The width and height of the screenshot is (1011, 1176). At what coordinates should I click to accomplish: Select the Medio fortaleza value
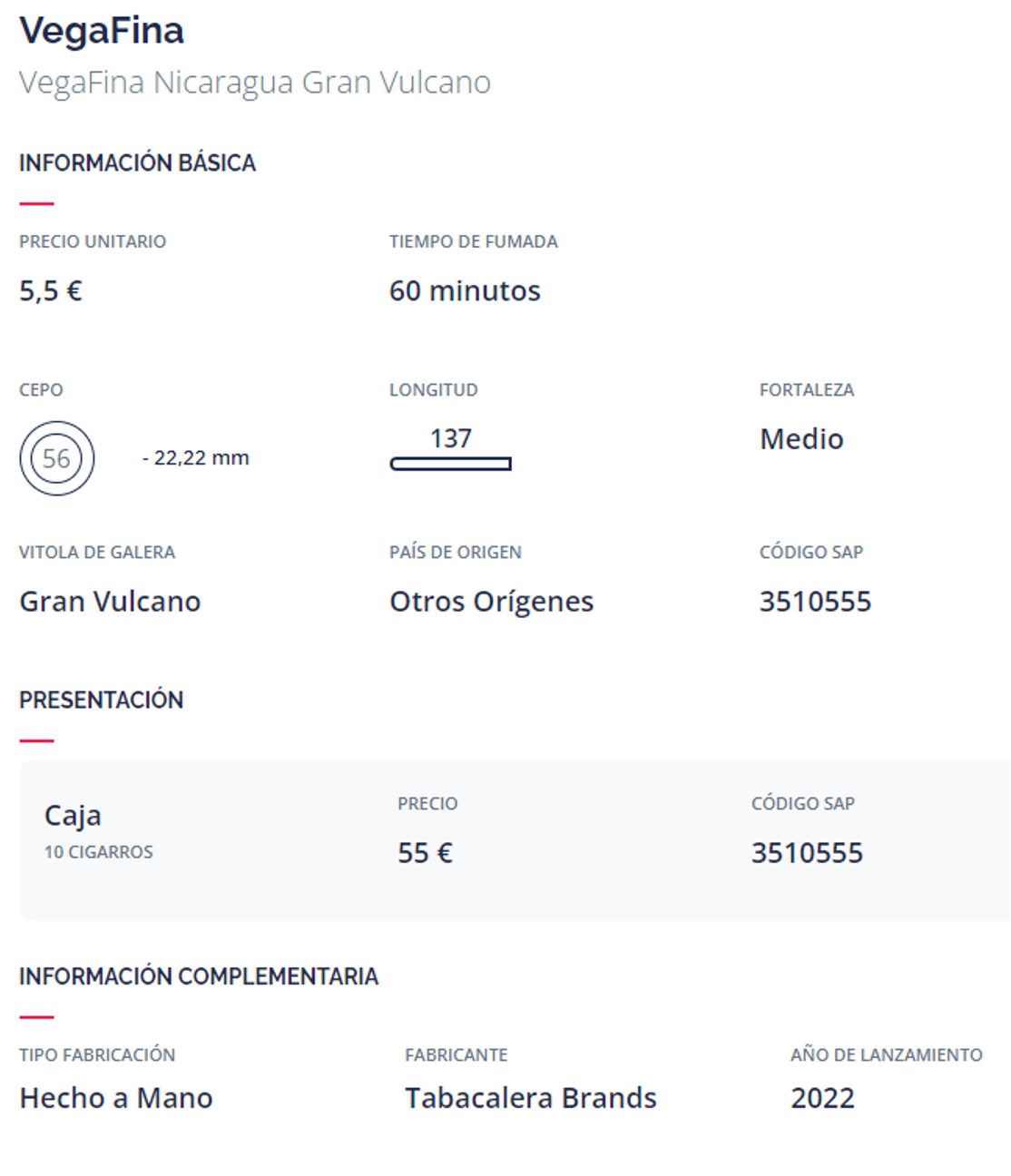(801, 439)
